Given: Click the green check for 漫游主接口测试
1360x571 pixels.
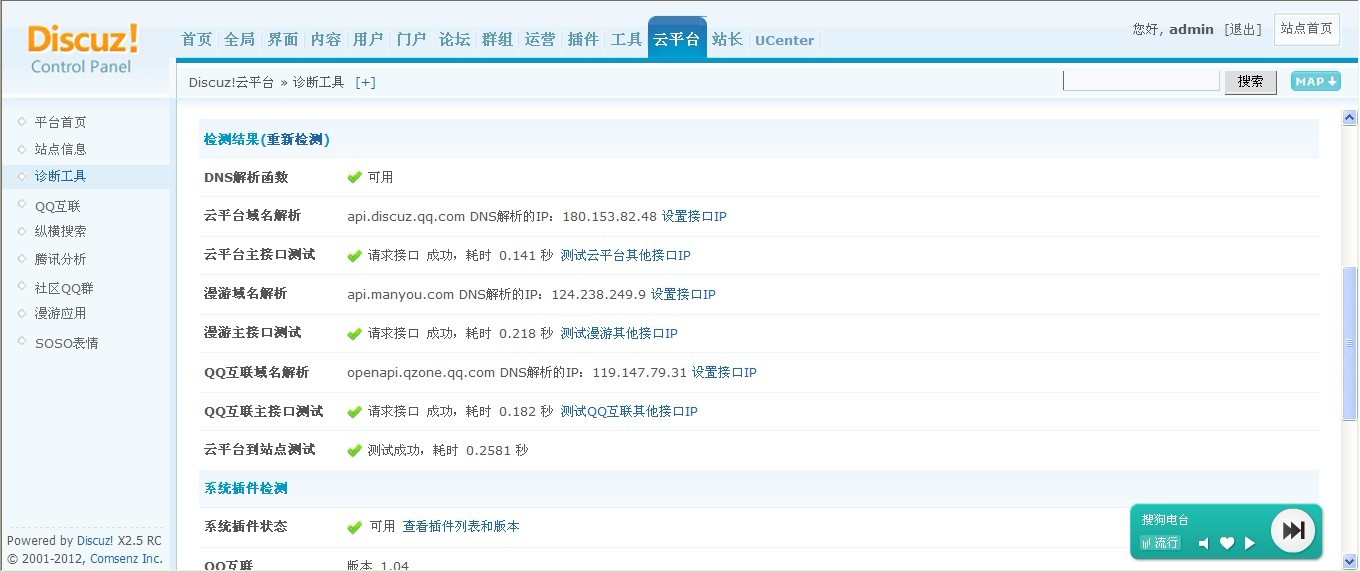Looking at the screenshot, I should (354, 333).
